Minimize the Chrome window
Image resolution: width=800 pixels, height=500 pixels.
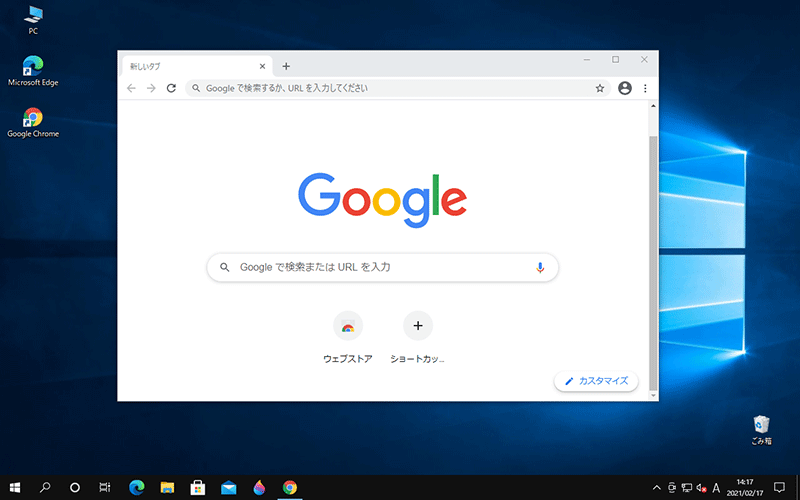coord(587,60)
